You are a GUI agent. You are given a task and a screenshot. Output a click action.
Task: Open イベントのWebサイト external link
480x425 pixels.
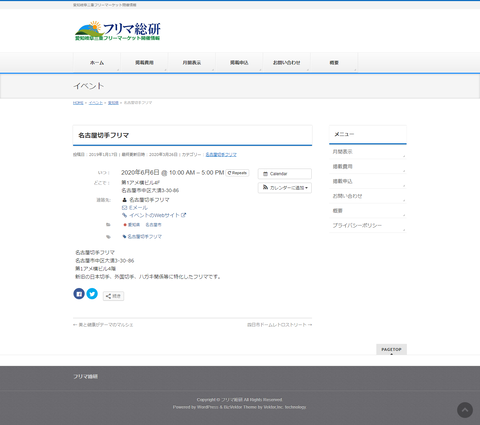[x=154, y=215]
